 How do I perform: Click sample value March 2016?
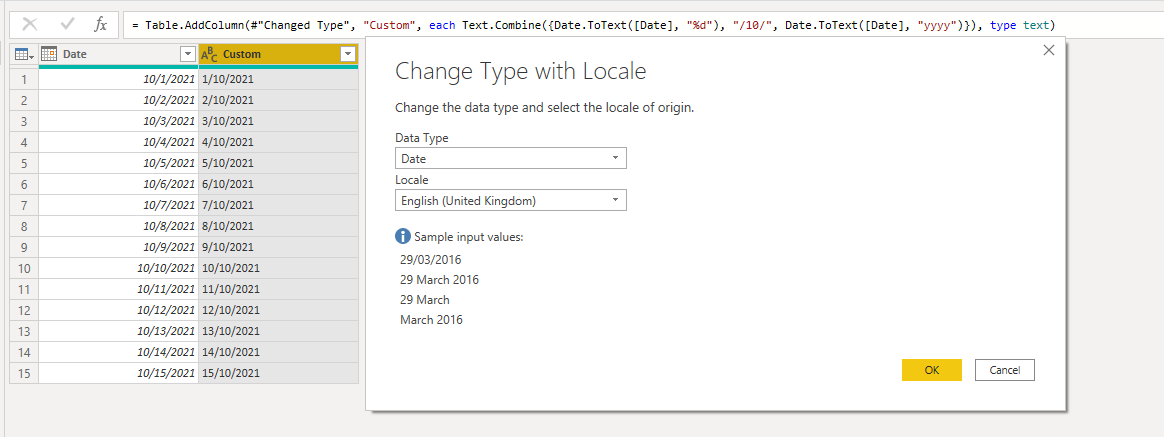431,320
